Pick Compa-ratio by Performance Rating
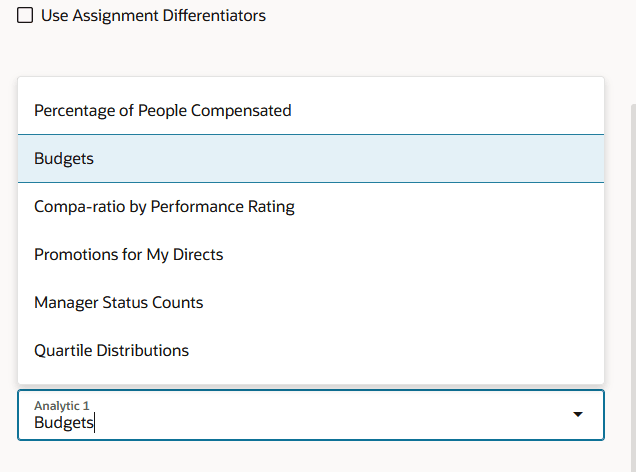 click(164, 206)
